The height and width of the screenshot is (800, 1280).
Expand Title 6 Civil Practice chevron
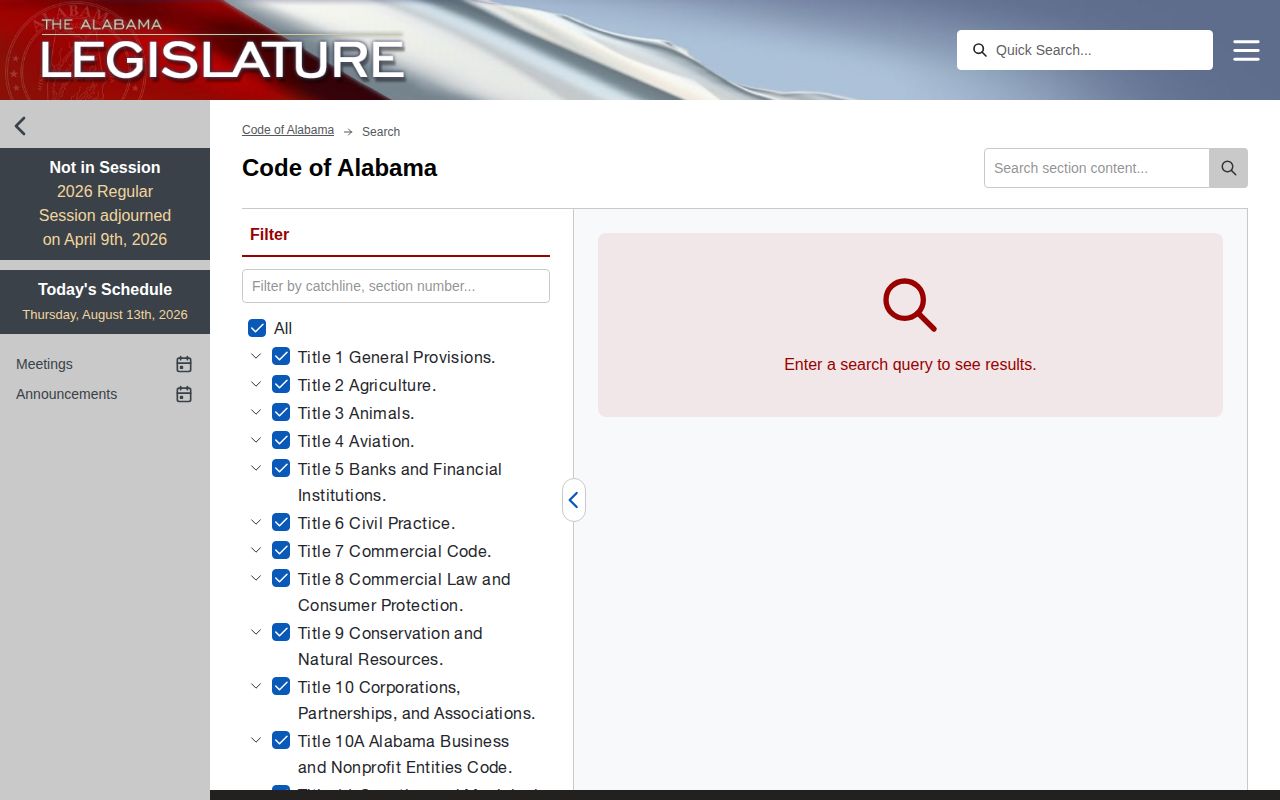[256, 522]
